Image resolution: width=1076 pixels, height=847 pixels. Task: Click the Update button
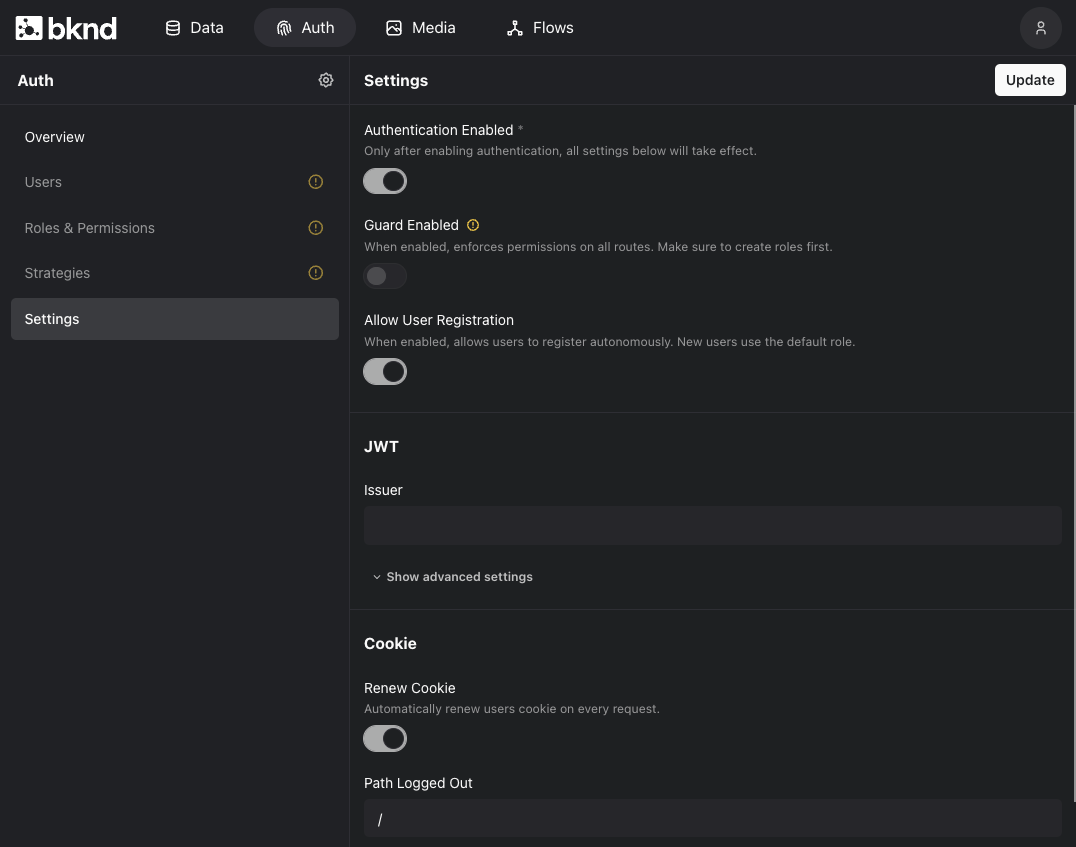pyautogui.click(x=1030, y=80)
